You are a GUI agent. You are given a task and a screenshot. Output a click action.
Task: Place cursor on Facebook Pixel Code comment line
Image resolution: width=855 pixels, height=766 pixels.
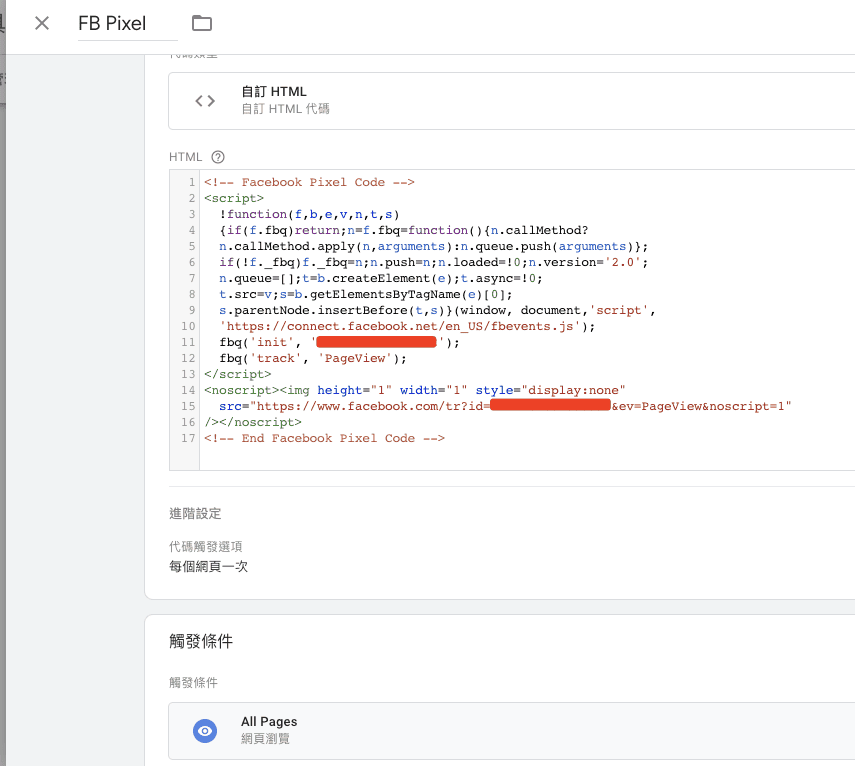309,183
